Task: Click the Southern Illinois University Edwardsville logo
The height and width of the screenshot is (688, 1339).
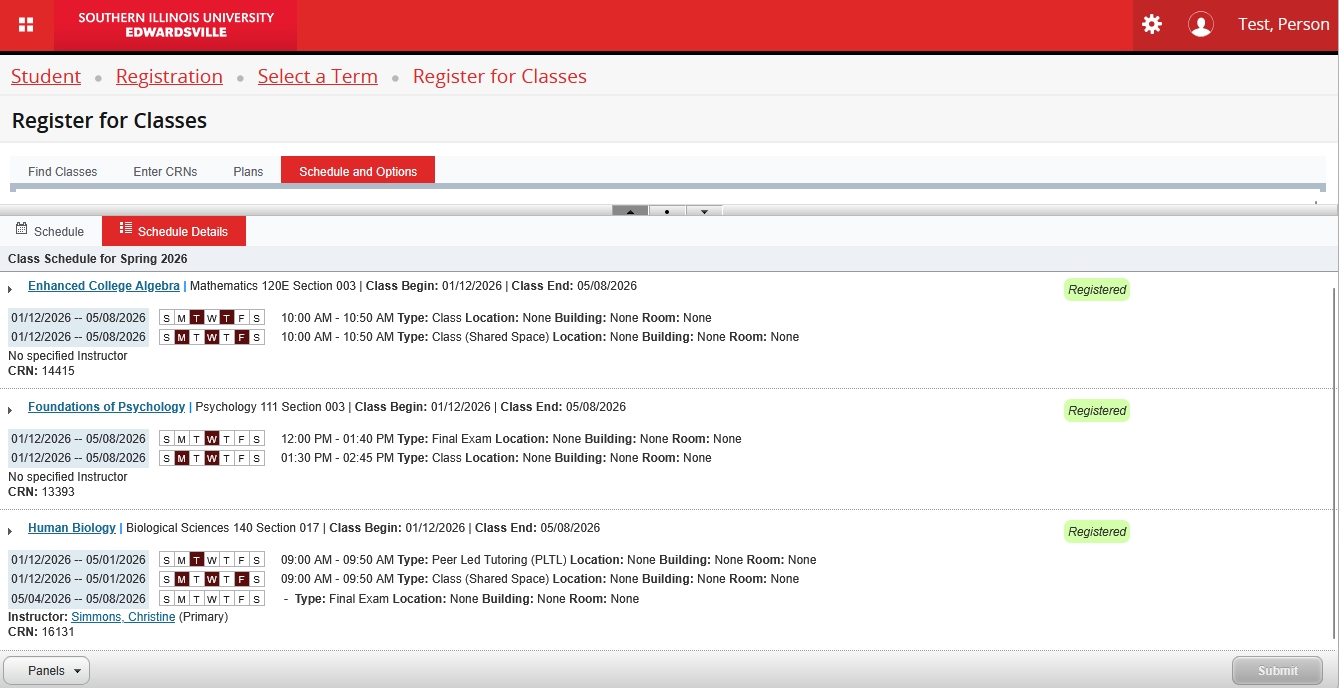Action: coord(176,25)
